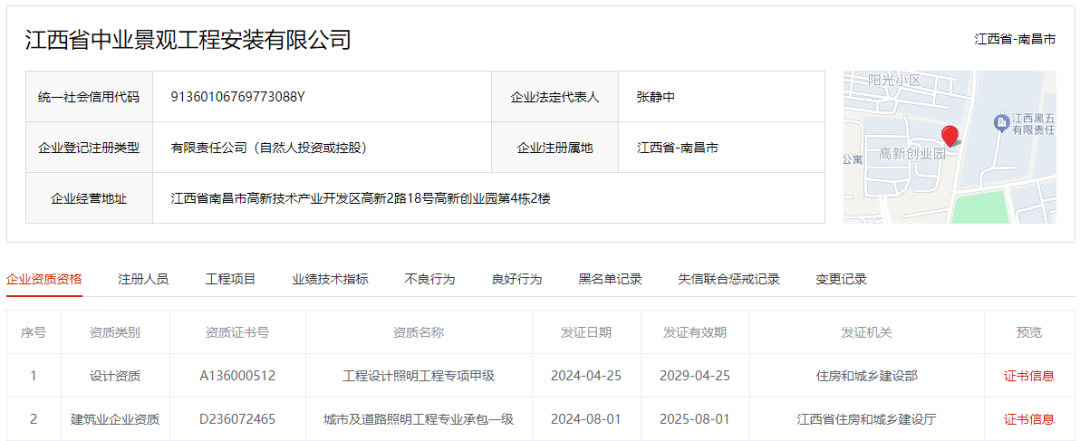Click 工程设计照明工程专项甲级 qualification name
Screen dimensions: 1080x441
tap(419, 376)
